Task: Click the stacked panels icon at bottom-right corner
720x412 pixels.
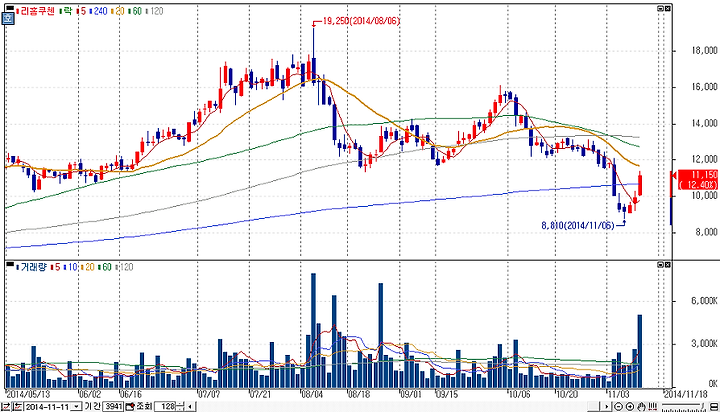Action: pyautogui.click(x=714, y=406)
